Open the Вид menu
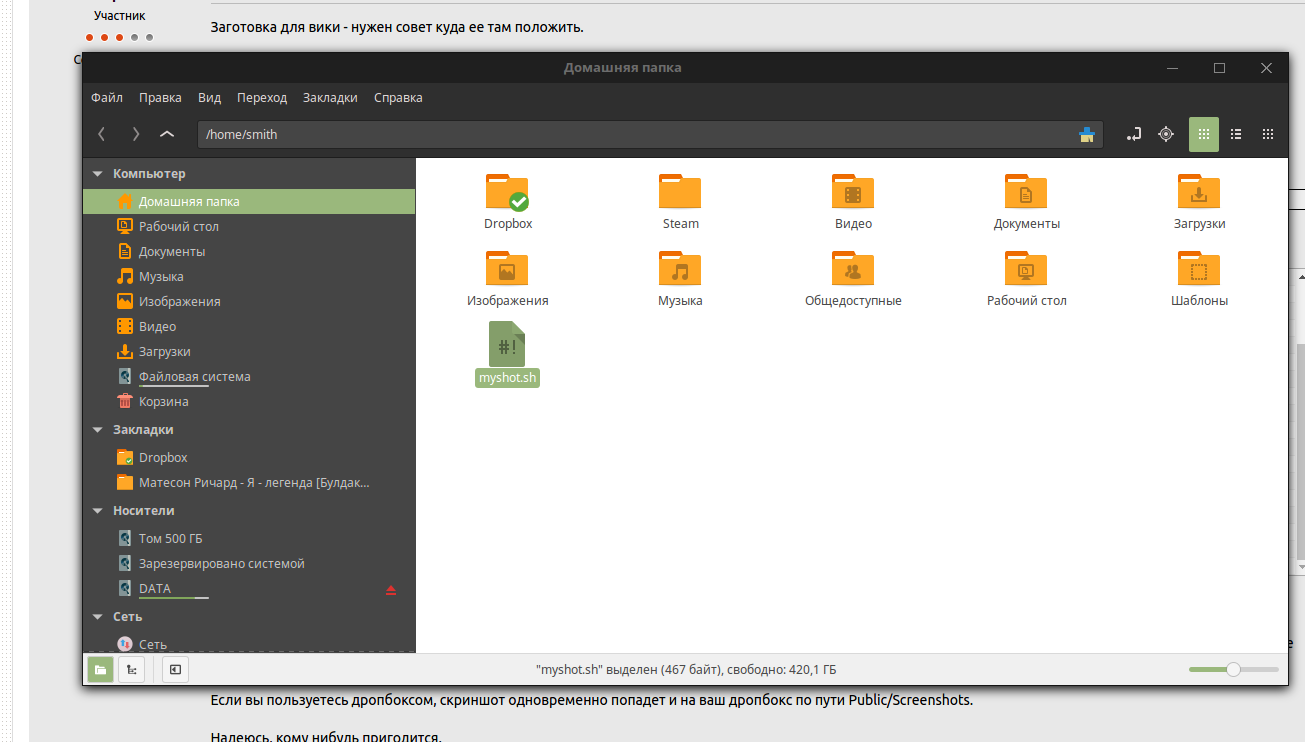The width and height of the screenshot is (1305, 742). pyautogui.click(x=209, y=97)
